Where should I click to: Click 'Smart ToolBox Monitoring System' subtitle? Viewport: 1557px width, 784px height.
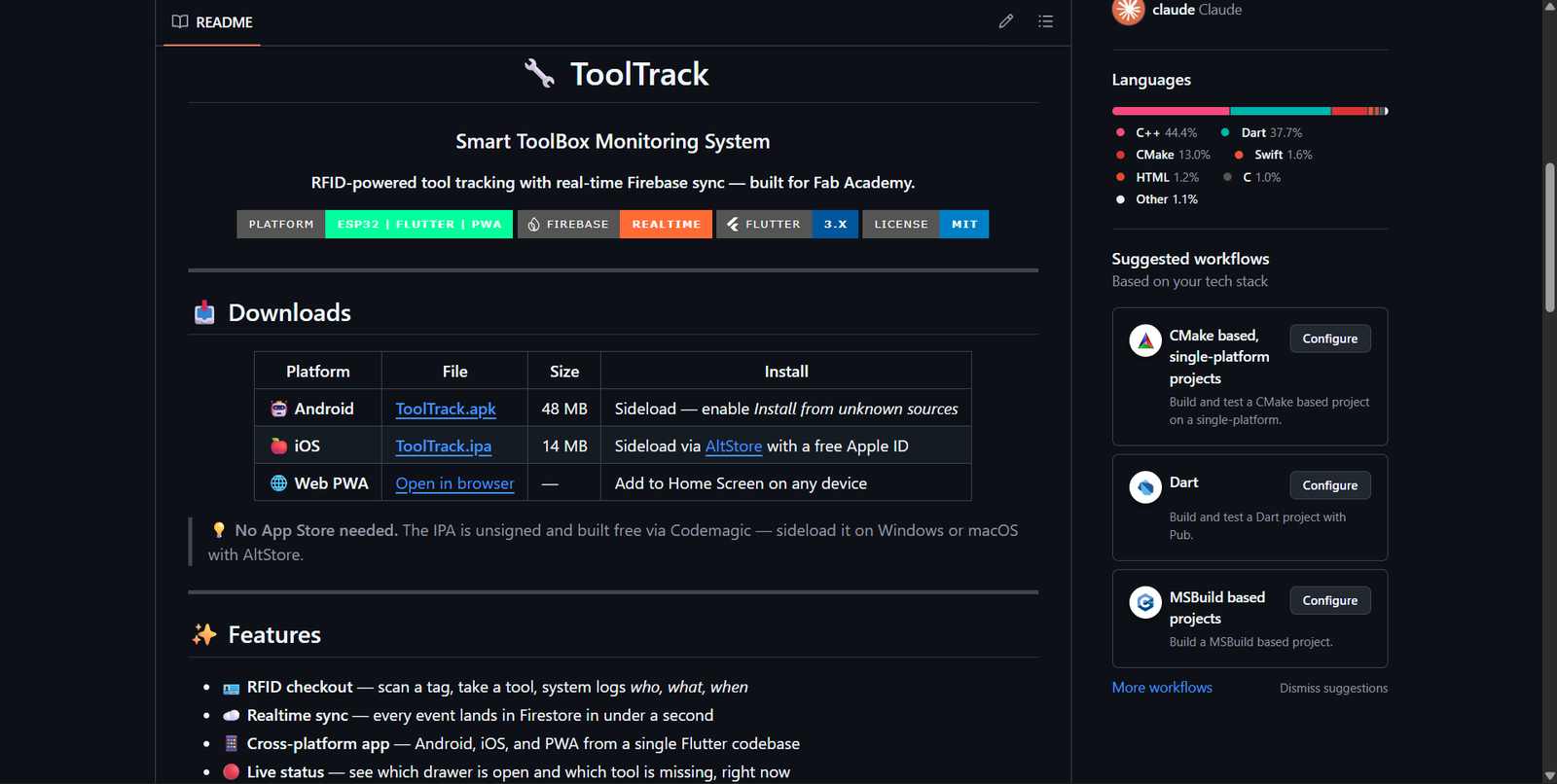click(x=613, y=141)
